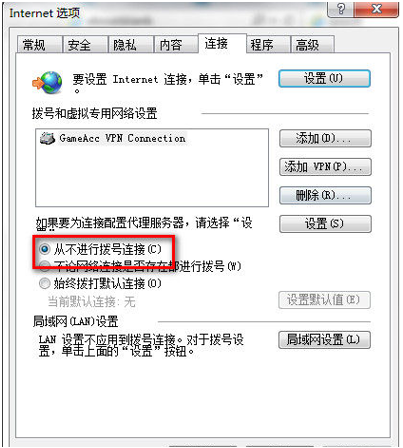
Task: Select 从不进行拨号连接 radio option
Action: [44, 249]
